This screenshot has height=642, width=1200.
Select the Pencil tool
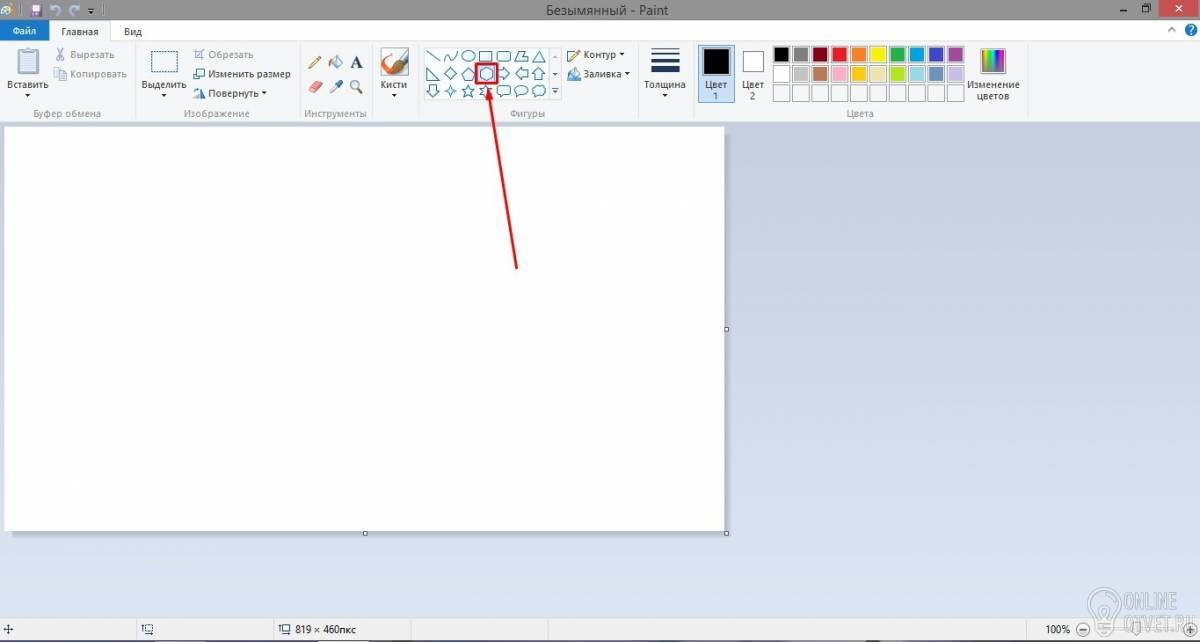tap(315, 62)
